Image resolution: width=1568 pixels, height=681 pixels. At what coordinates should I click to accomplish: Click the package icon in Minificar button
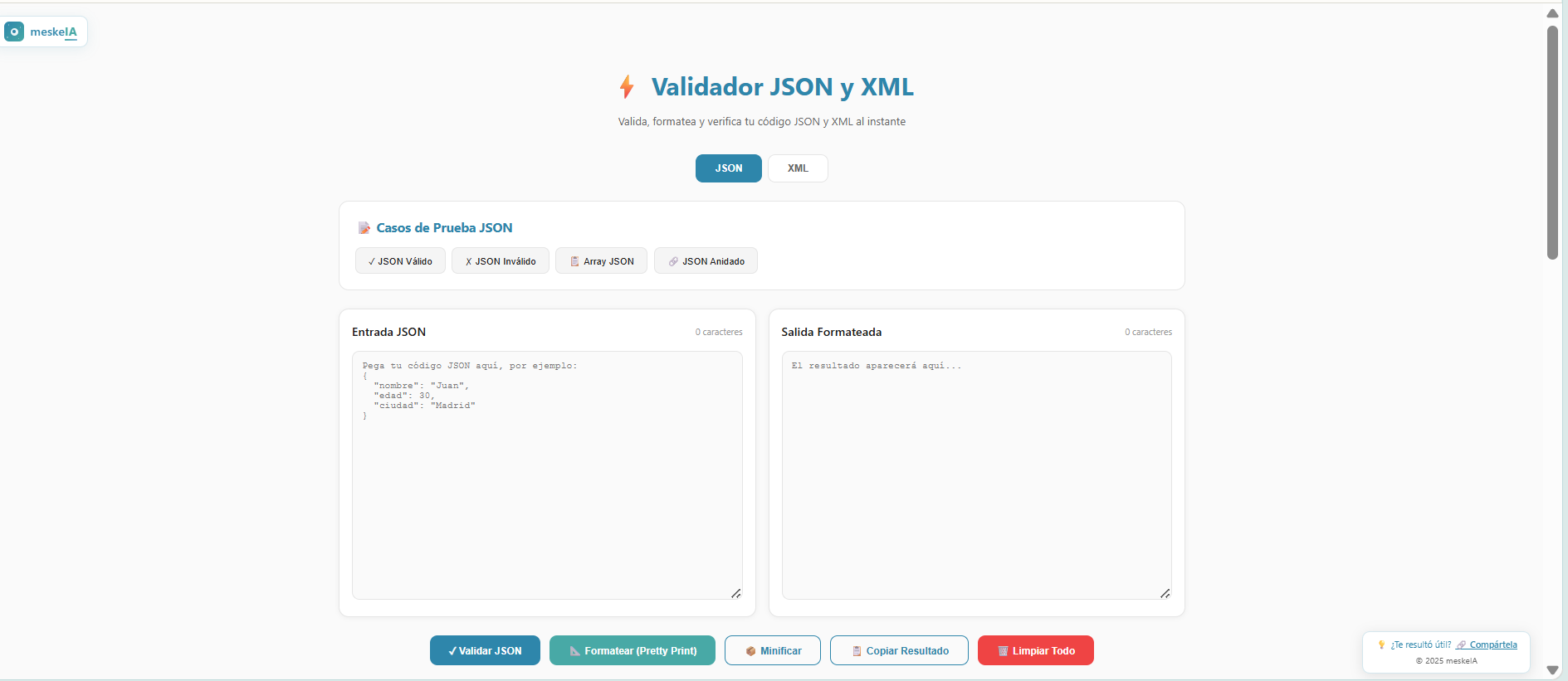[750, 651]
